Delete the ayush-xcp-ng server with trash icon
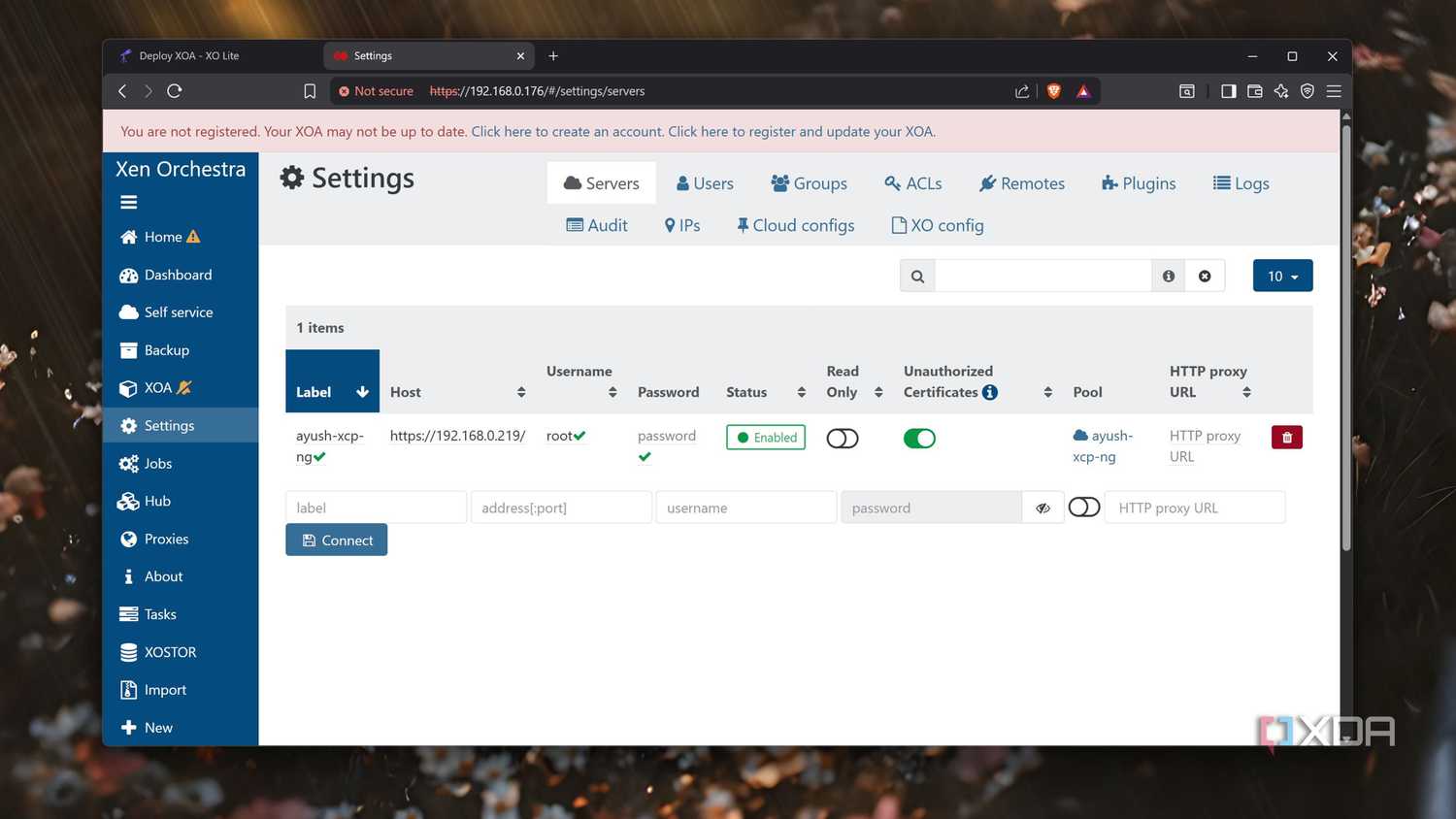 [x=1287, y=438]
